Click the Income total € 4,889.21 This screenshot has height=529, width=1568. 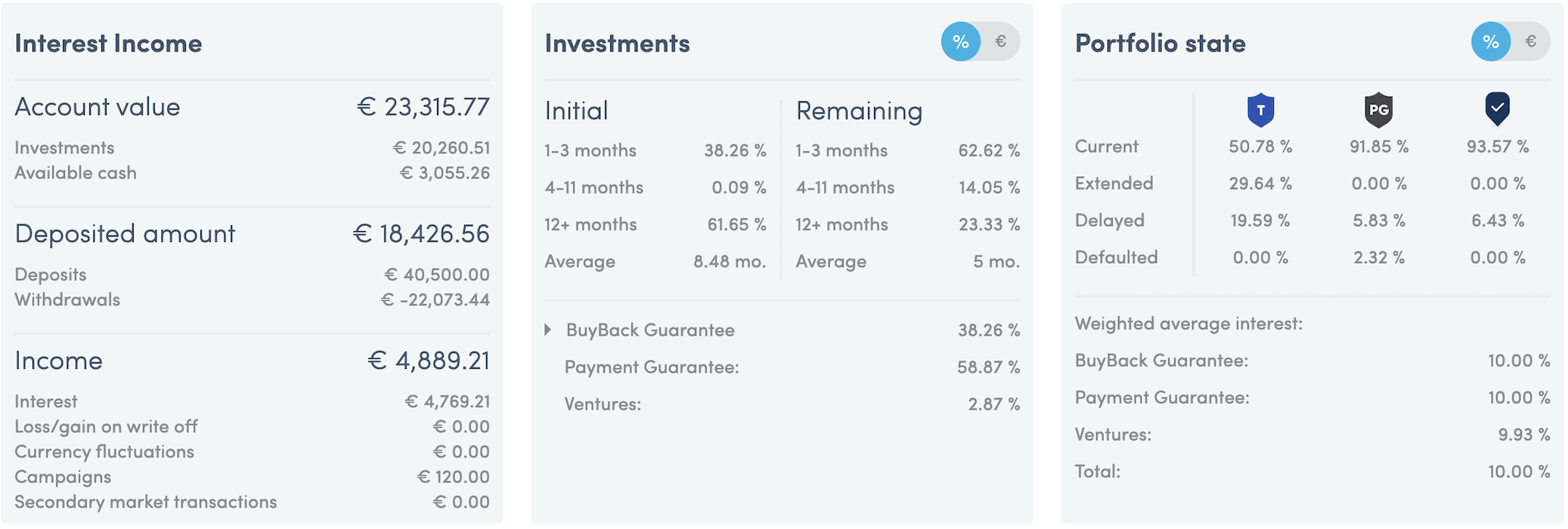click(x=429, y=360)
